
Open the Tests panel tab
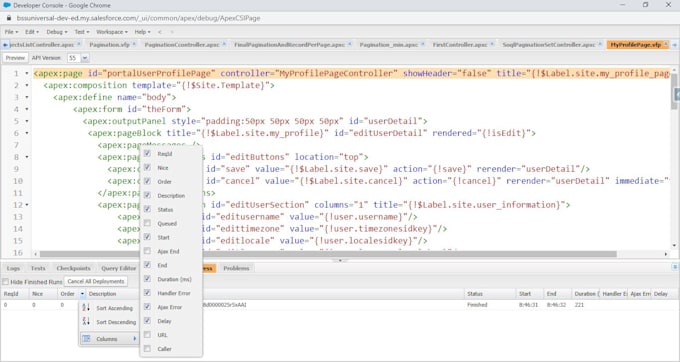click(x=38, y=268)
